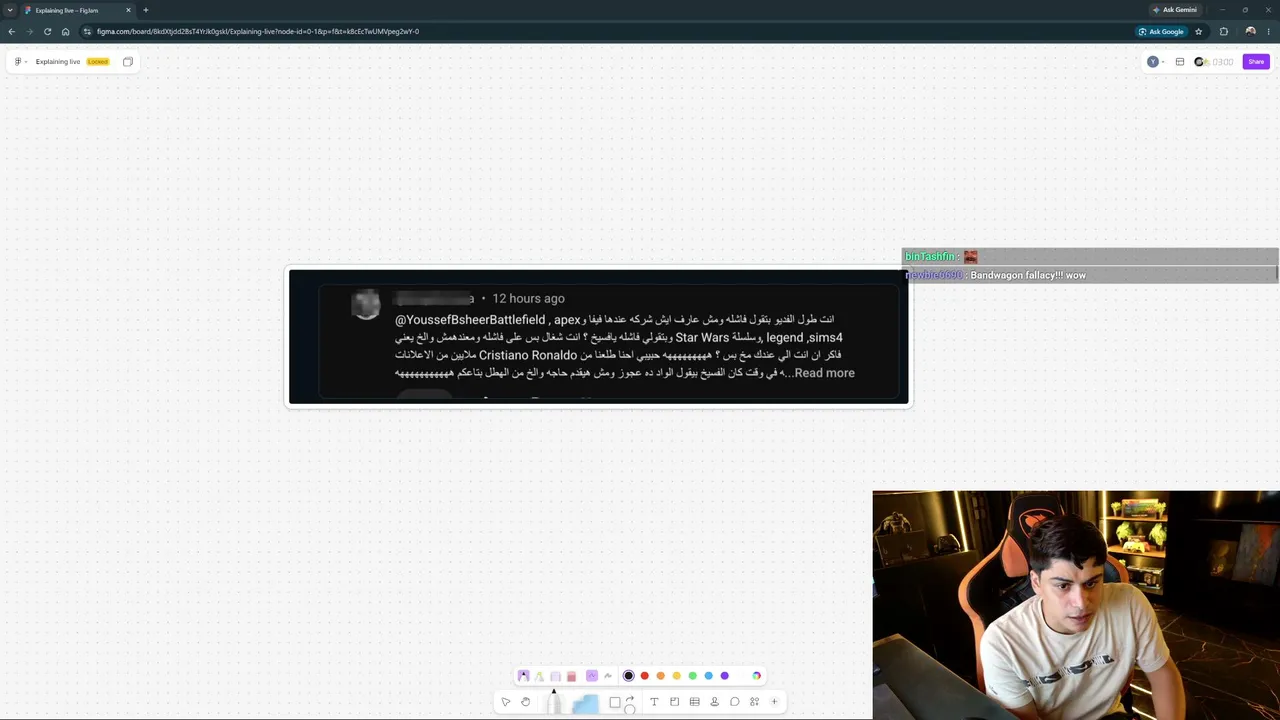The height and width of the screenshot is (720, 1280).
Task: Open a new browser tab
Action: (146, 10)
